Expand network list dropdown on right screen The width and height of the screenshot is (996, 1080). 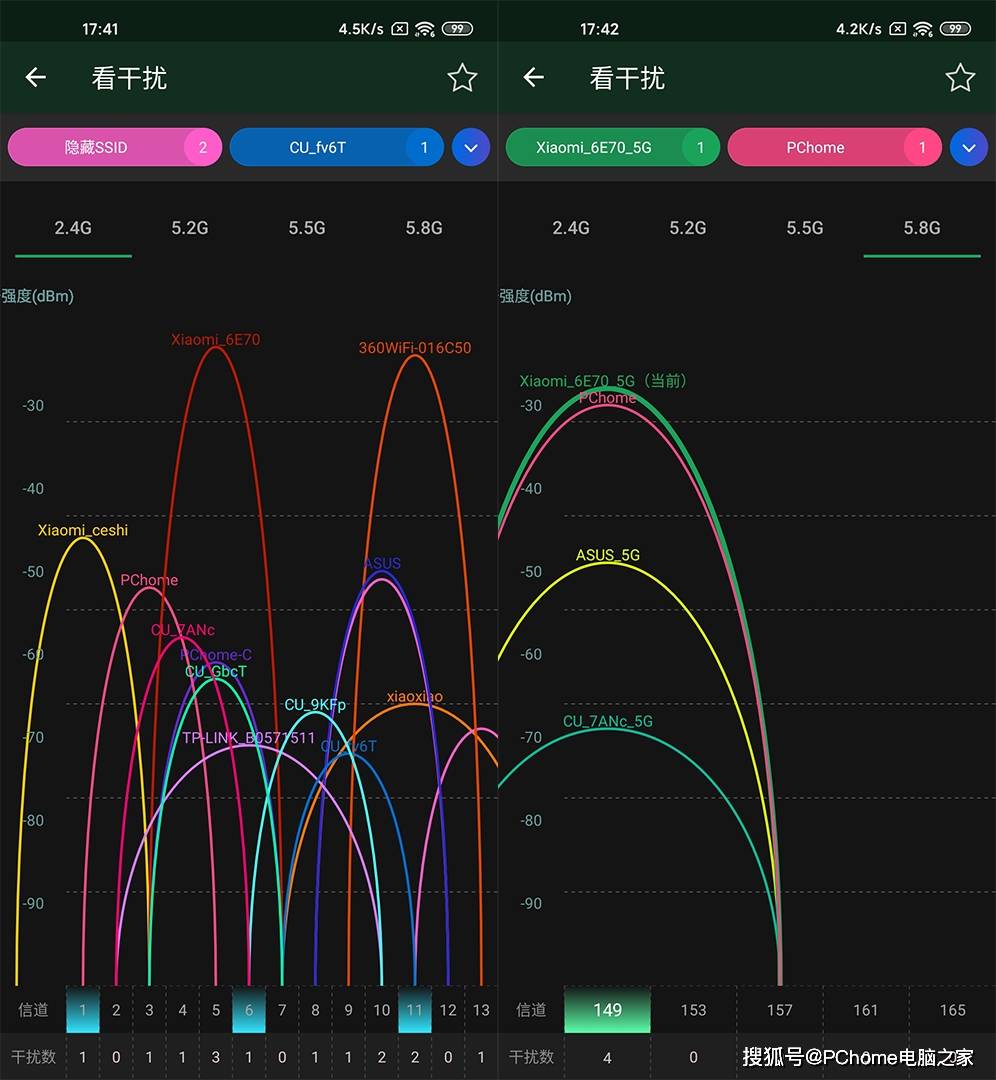pos(968,148)
